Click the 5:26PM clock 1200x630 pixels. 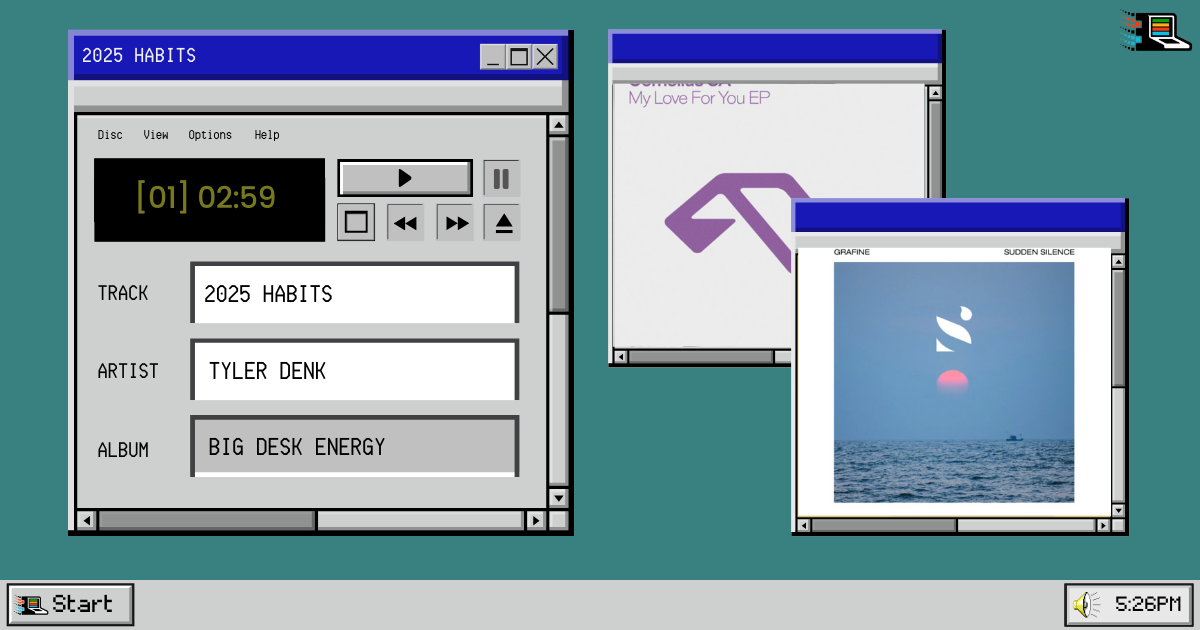point(1148,604)
